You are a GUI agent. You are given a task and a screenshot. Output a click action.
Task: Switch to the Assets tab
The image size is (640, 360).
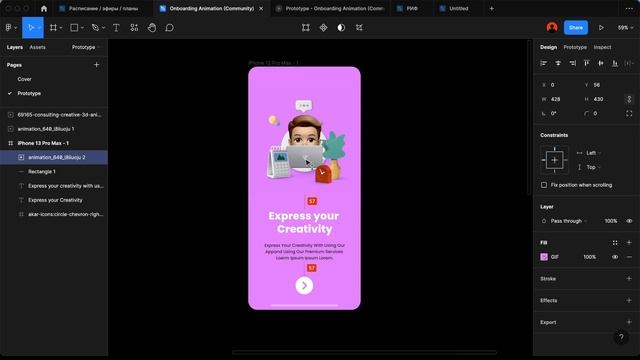(38, 47)
